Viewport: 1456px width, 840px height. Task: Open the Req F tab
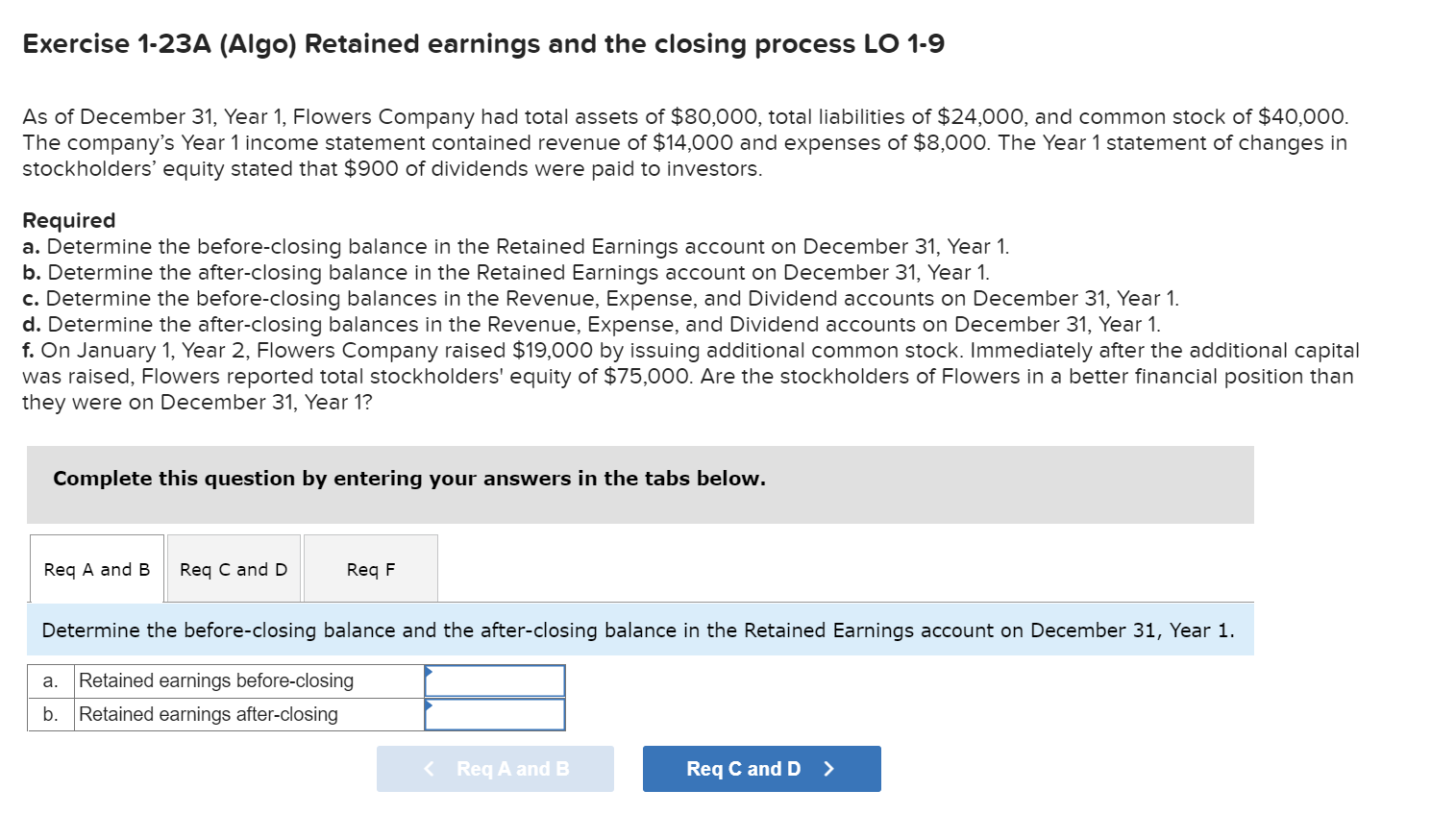click(x=370, y=568)
